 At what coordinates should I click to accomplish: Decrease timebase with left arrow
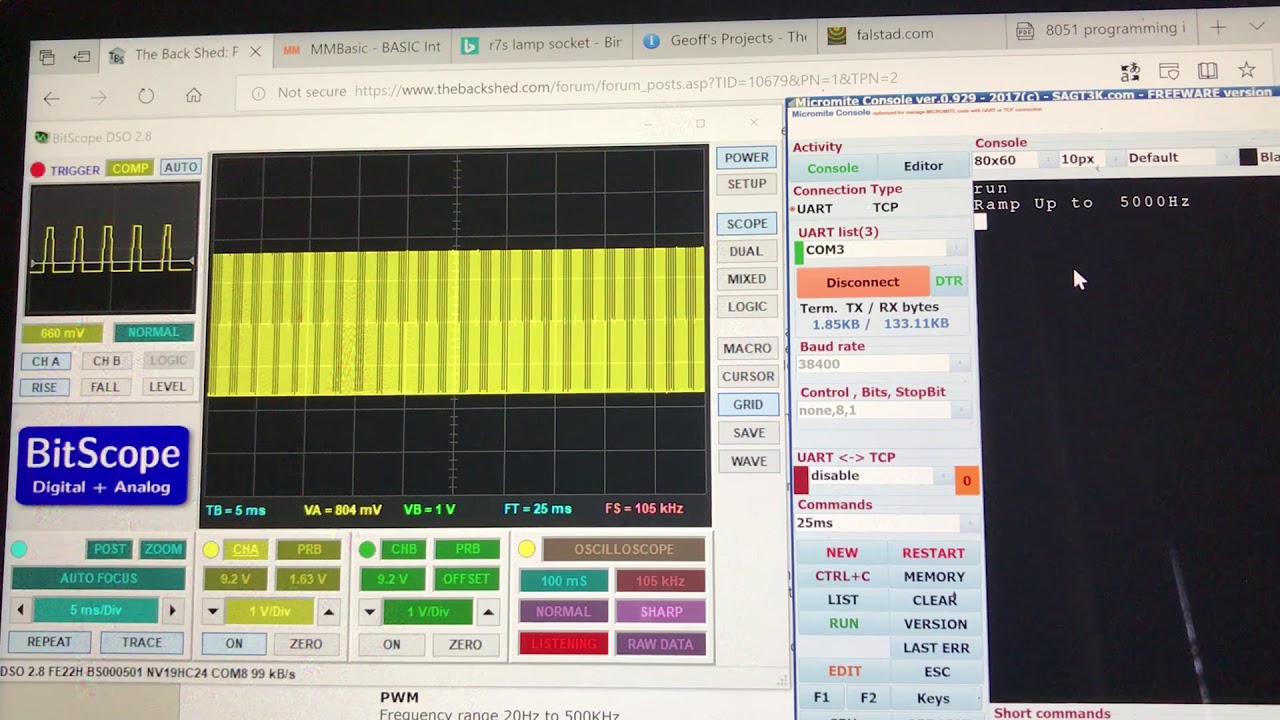21,610
